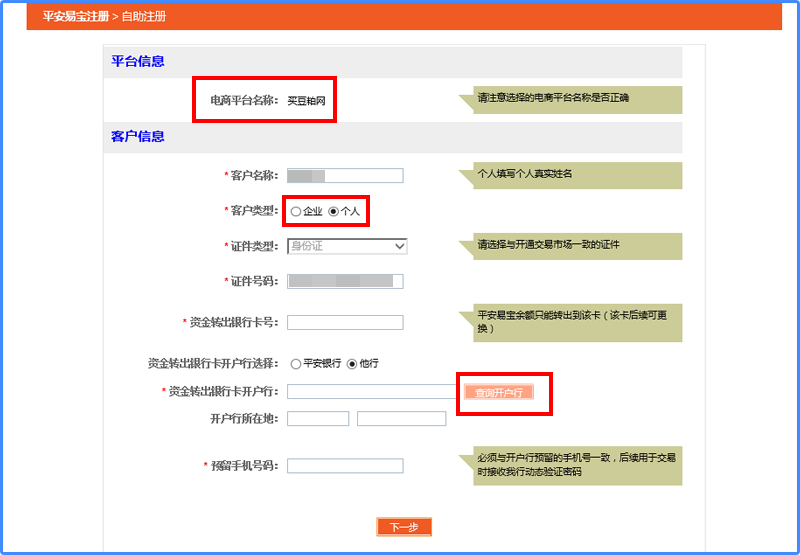
Task: Open the 证件类型 dropdown
Action: pyautogui.click(x=346, y=246)
